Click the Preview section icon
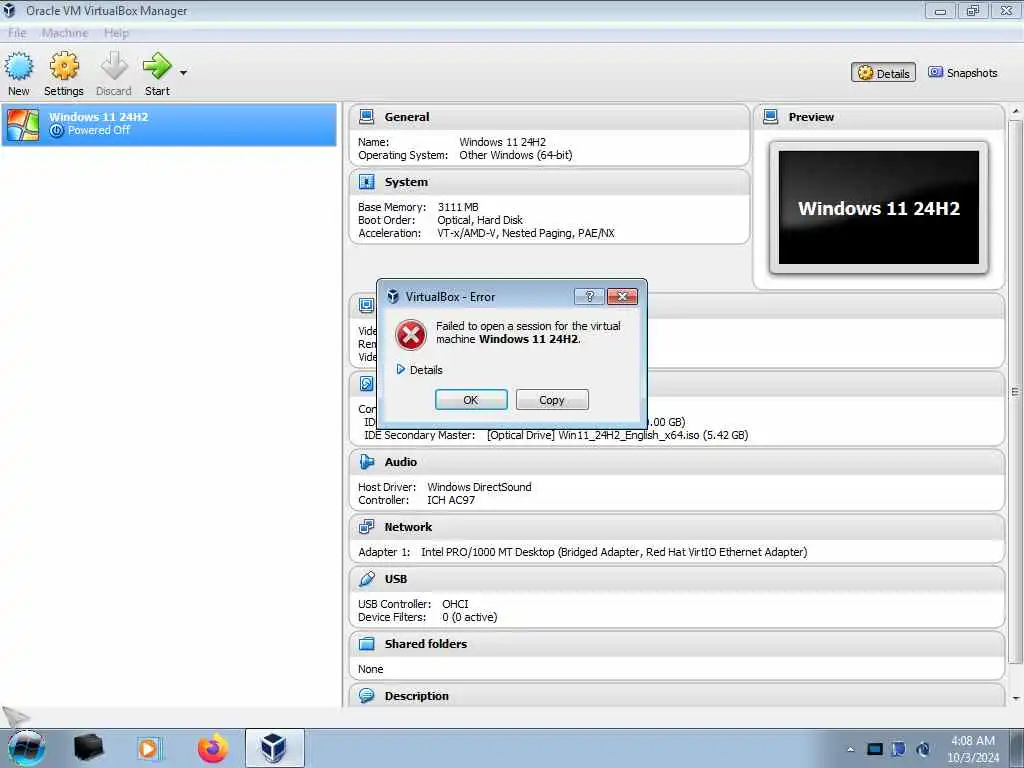 coord(771,117)
